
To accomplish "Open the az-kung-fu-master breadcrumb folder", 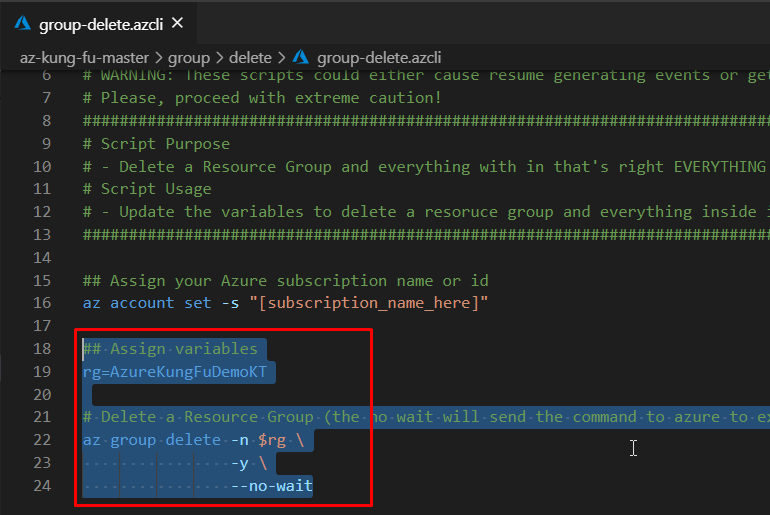I will 86,57.
